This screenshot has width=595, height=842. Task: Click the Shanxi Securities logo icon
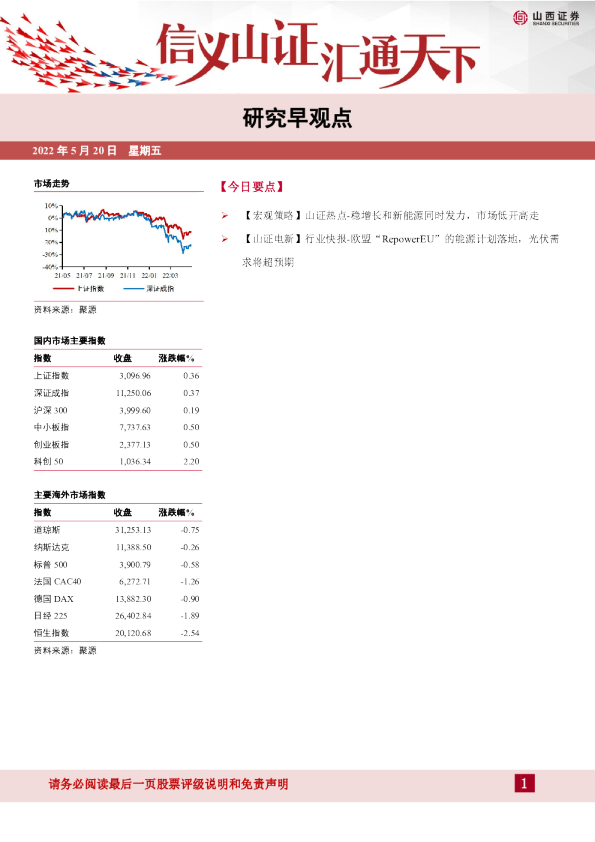click(520, 18)
